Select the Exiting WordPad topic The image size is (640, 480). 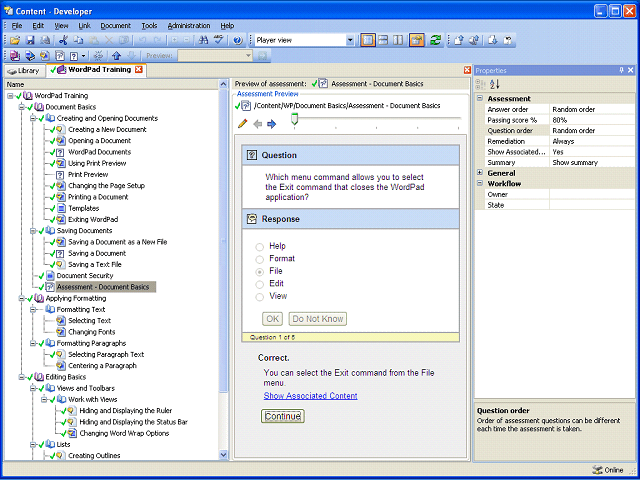93,220
